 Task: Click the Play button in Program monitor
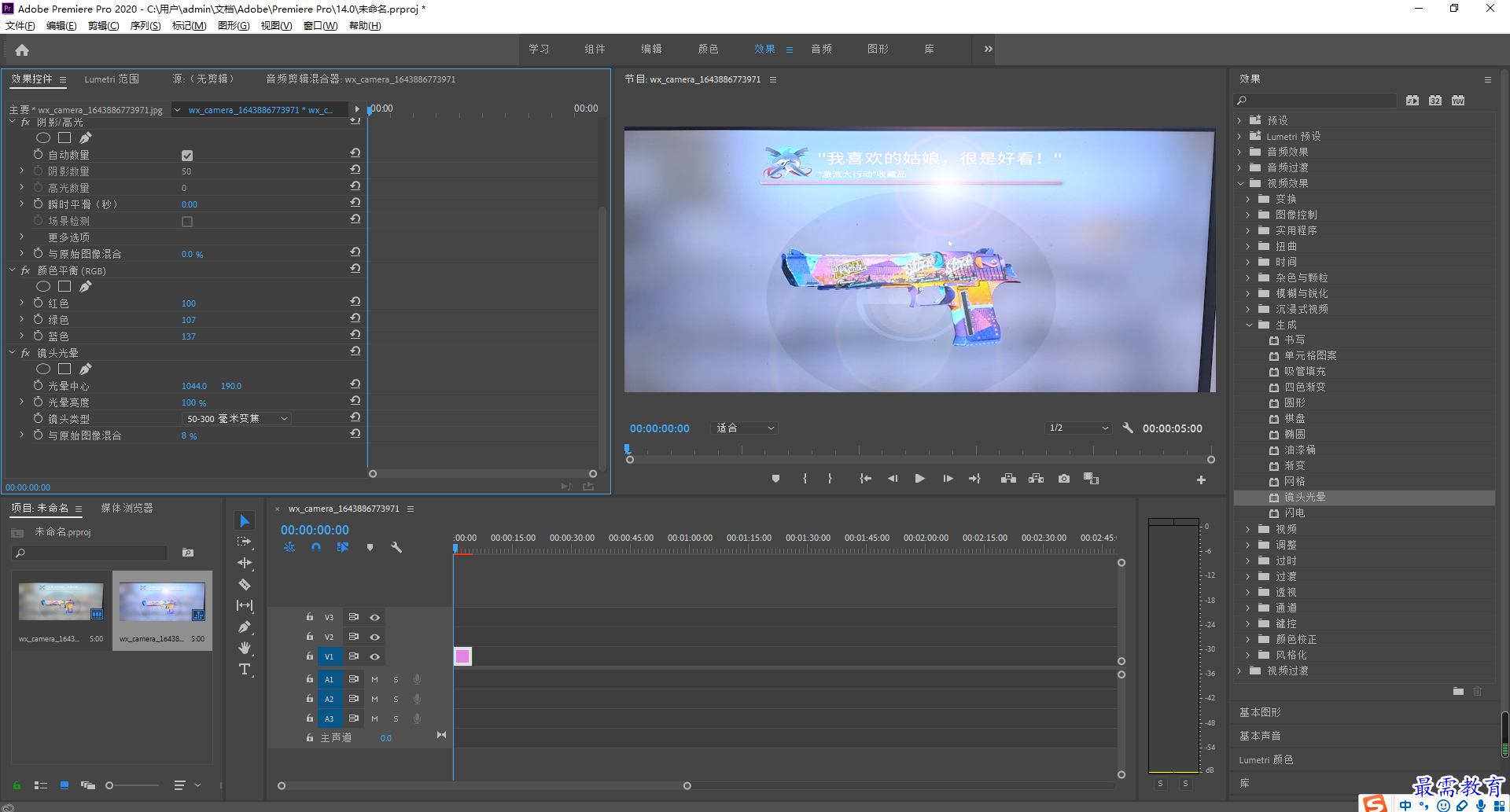click(919, 479)
